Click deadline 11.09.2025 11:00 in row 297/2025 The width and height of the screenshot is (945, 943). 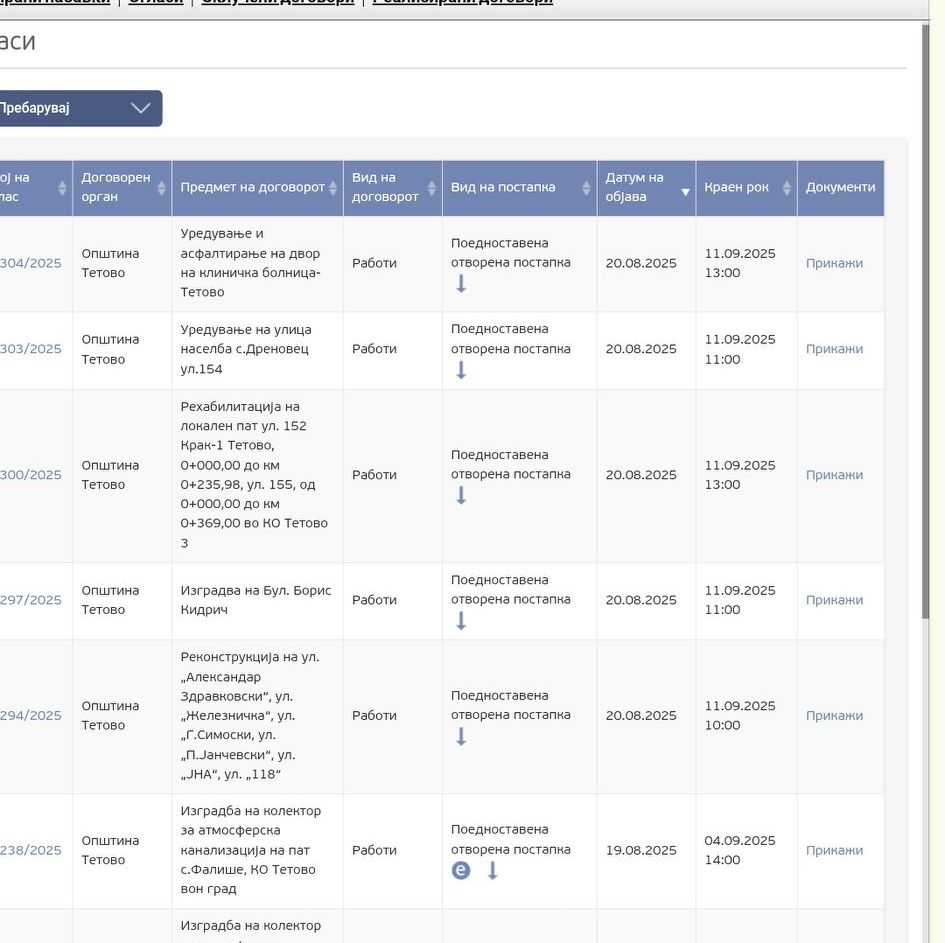click(740, 600)
